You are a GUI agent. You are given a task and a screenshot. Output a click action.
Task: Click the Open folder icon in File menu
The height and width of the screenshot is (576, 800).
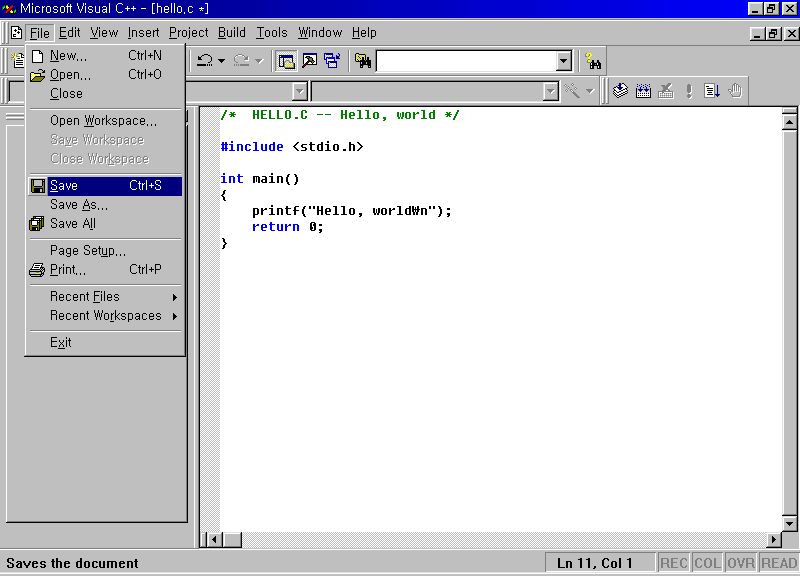pos(37,75)
